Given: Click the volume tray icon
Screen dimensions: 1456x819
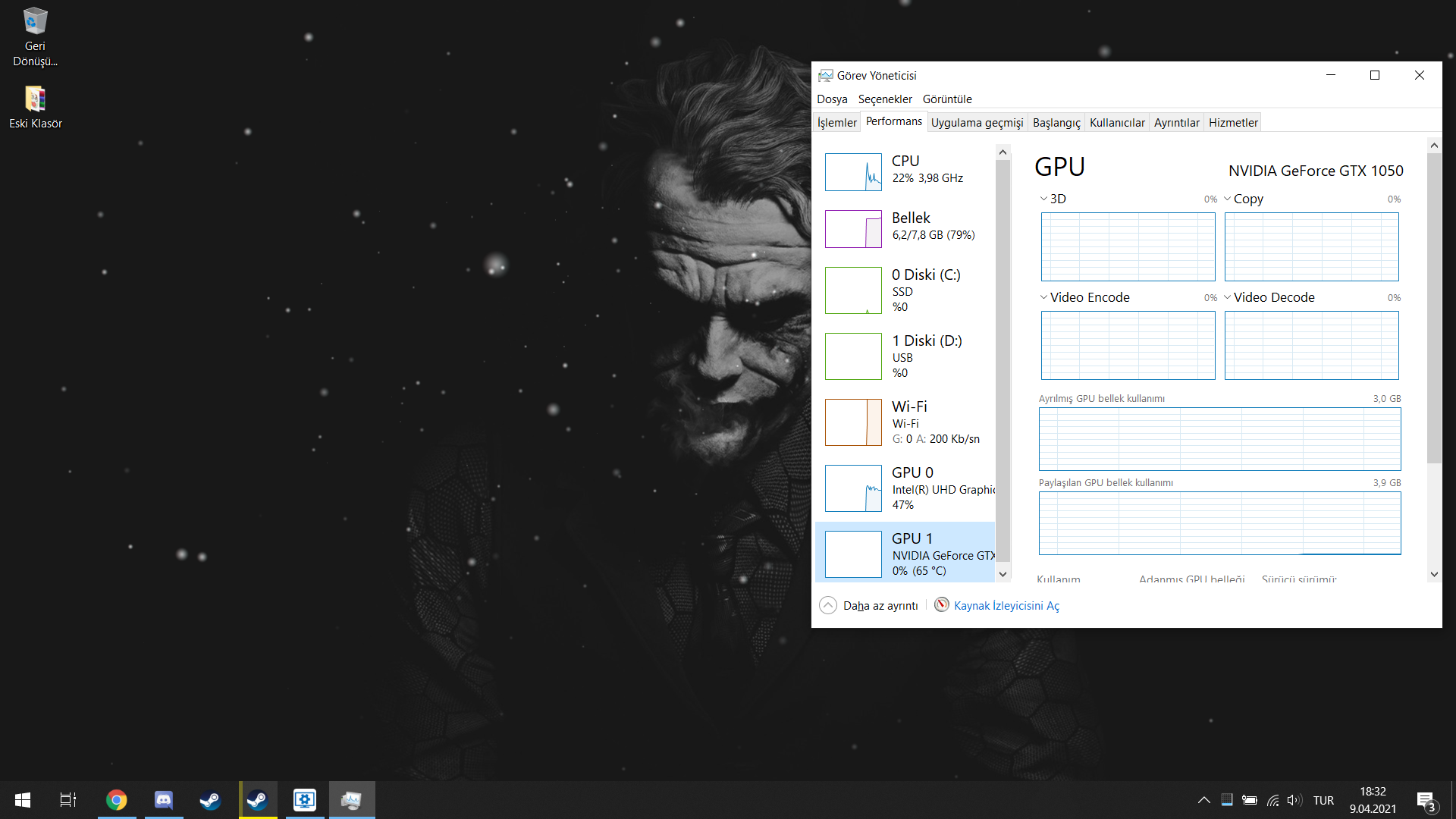Looking at the screenshot, I should (x=1294, y=800).
